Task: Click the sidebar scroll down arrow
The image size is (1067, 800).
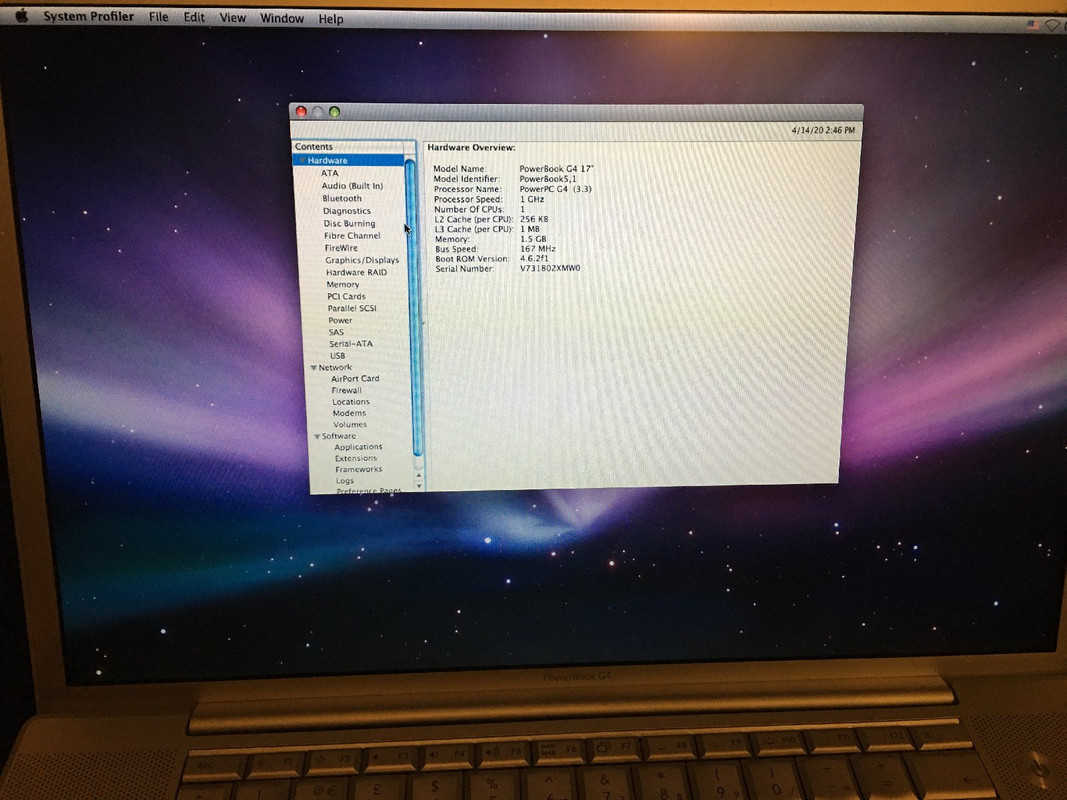Action: tap(418, 486)
